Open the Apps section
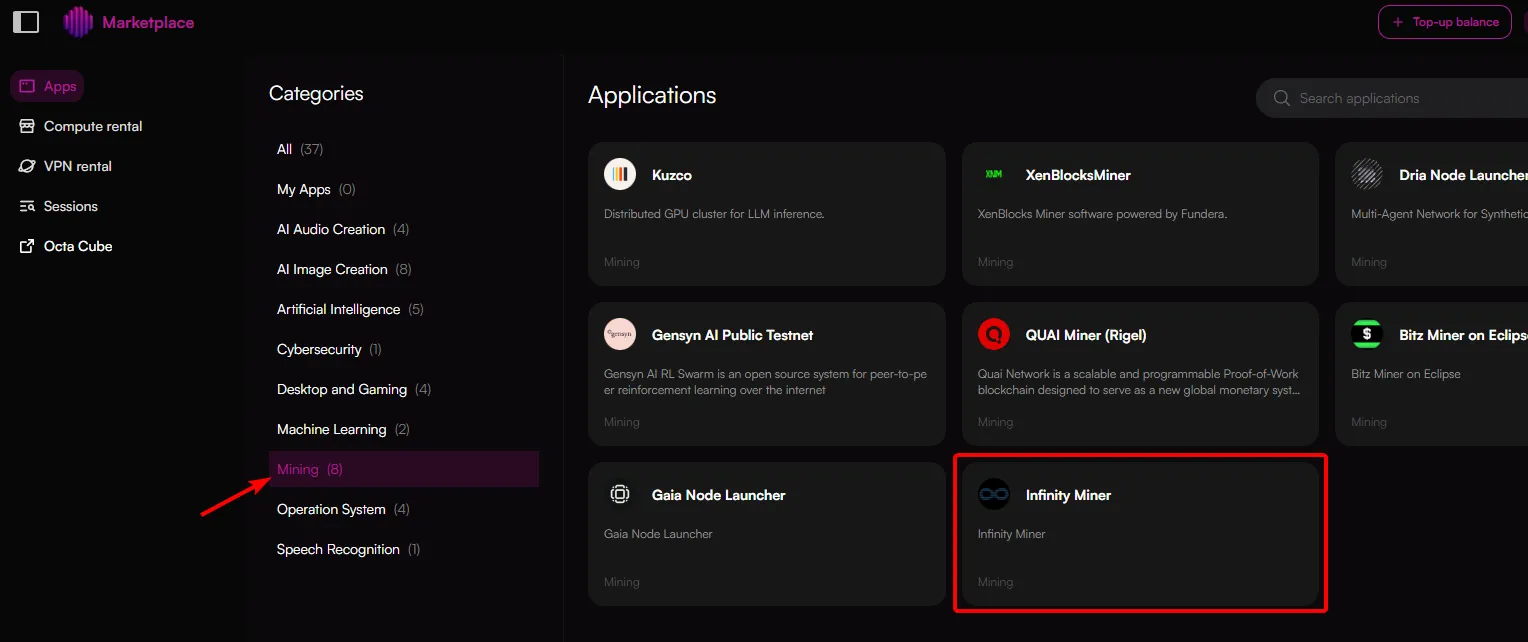 tap(47, 86)
